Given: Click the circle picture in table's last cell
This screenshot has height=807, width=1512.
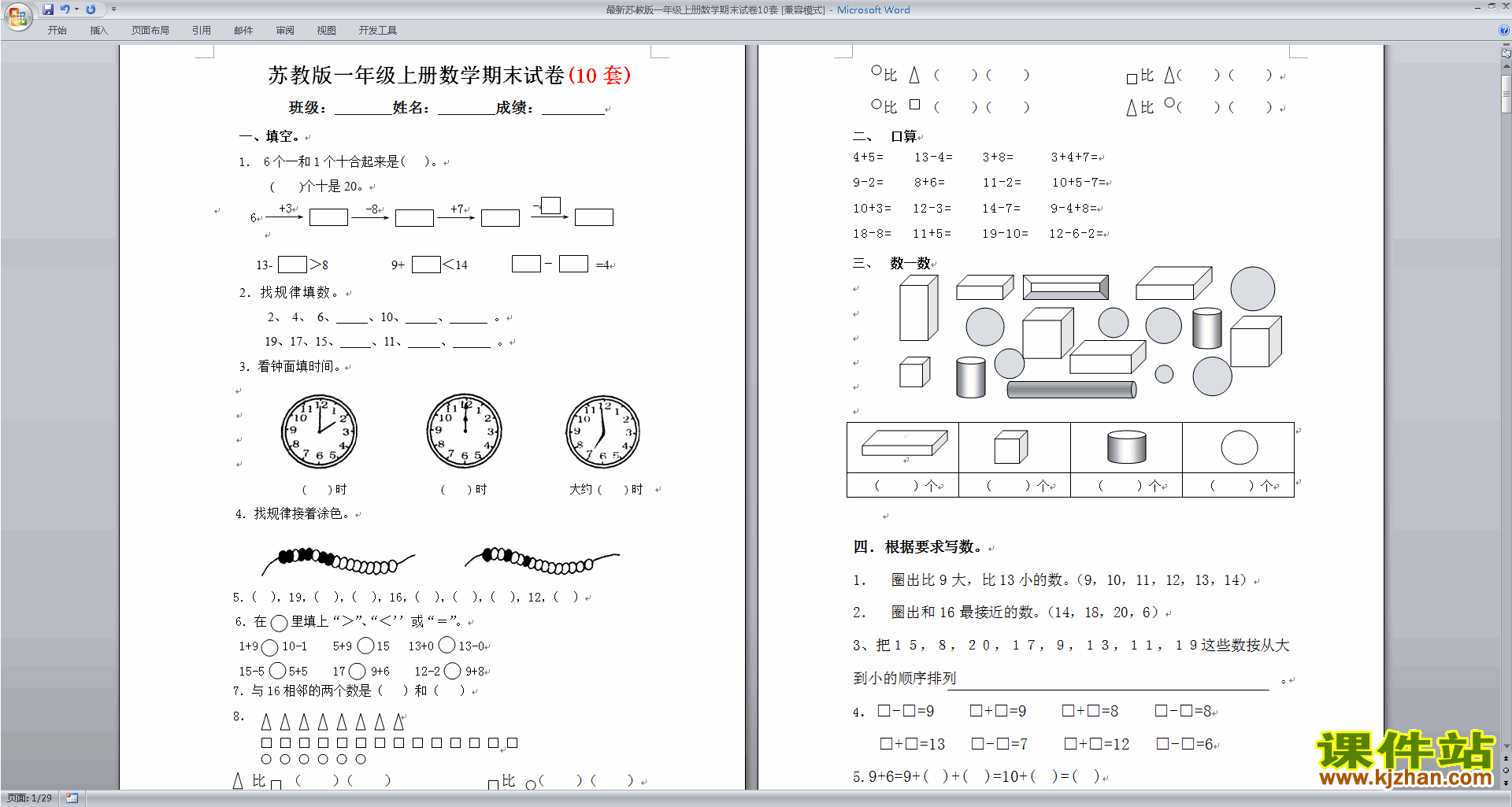Looking at the screenshot, I should (1239, 447).
